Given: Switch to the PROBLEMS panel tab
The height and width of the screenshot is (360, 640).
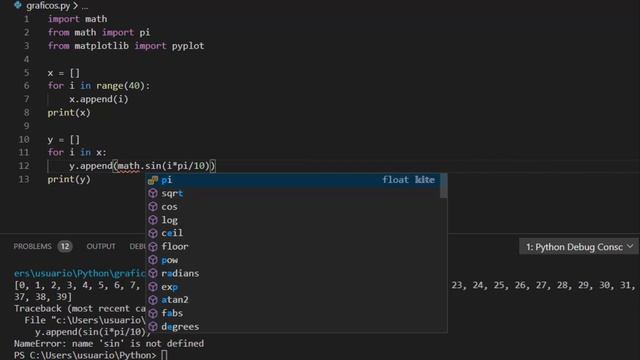Looking at the screenshot, I should (33, 247).
